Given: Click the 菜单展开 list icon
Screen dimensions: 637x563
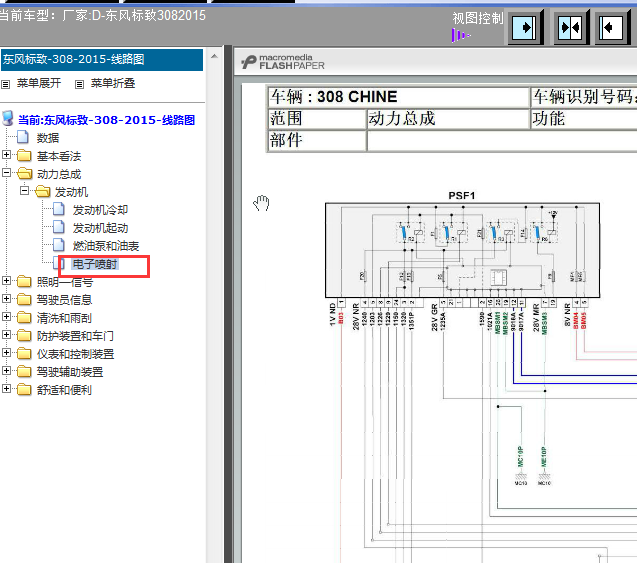Looking at the screenshot, I should (5, 84).
